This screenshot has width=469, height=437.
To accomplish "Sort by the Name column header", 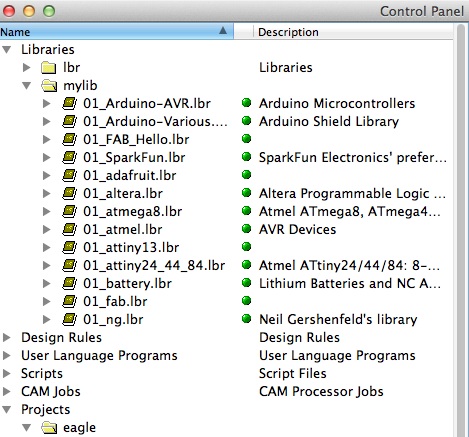I will coord(117,32).
